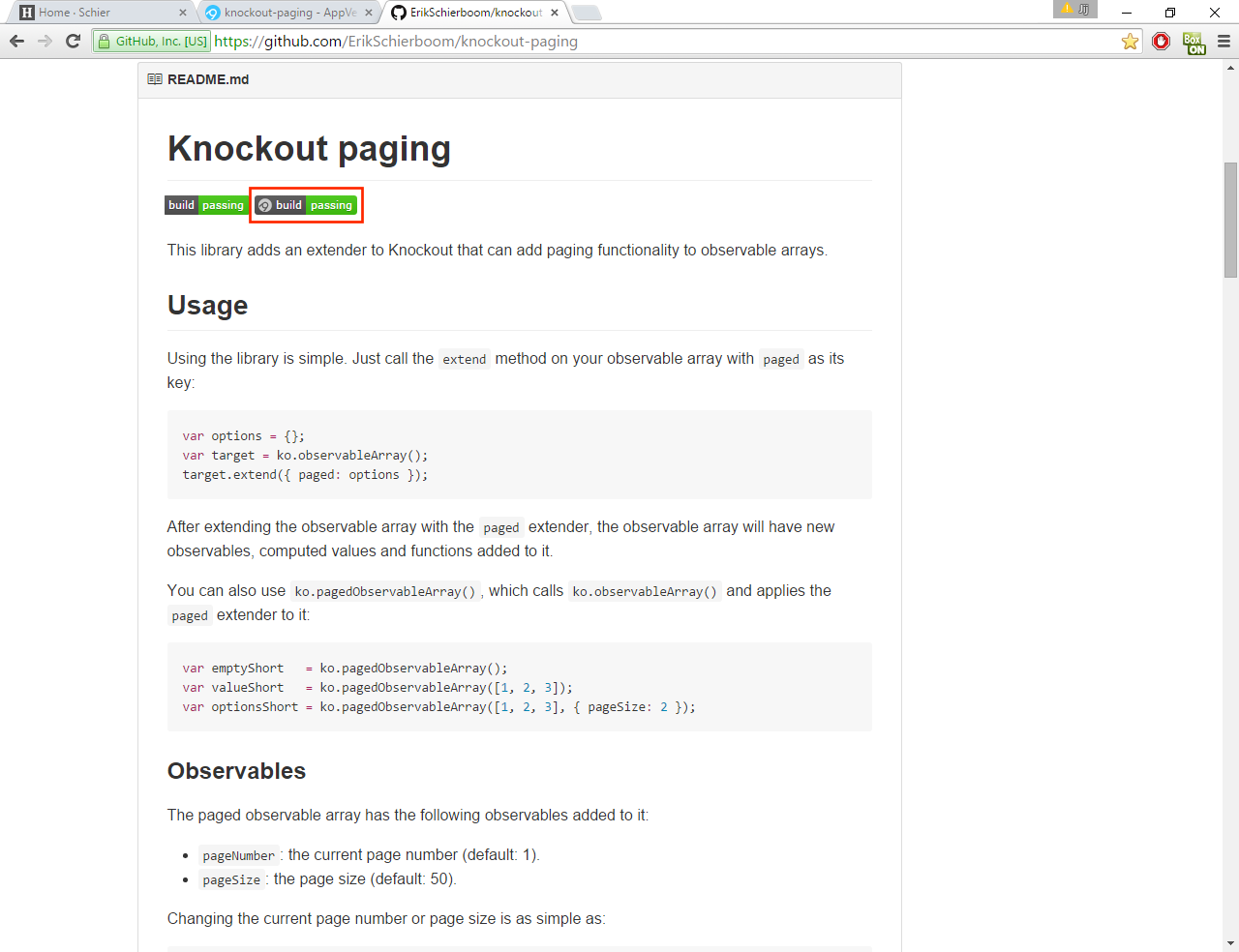Viewport: 1239px width, 952px height.
Task: Click the code line starting 'var emptyShort'
Action: click(345, 669)
